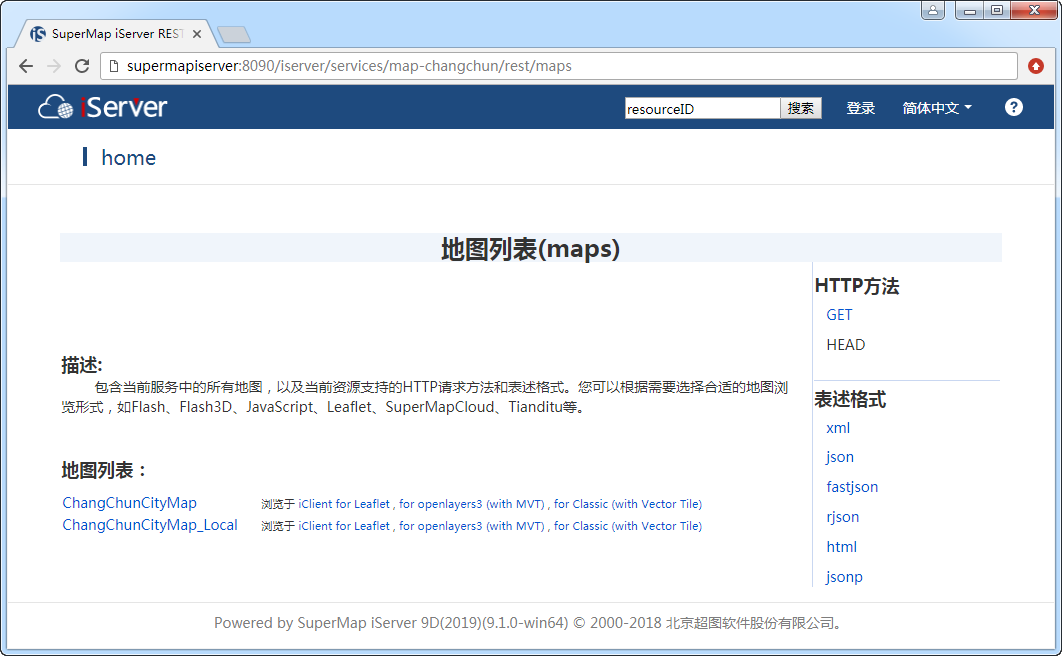
Task: Select the SuperMap iServer REST tab
Action: (x=116, y=34)
